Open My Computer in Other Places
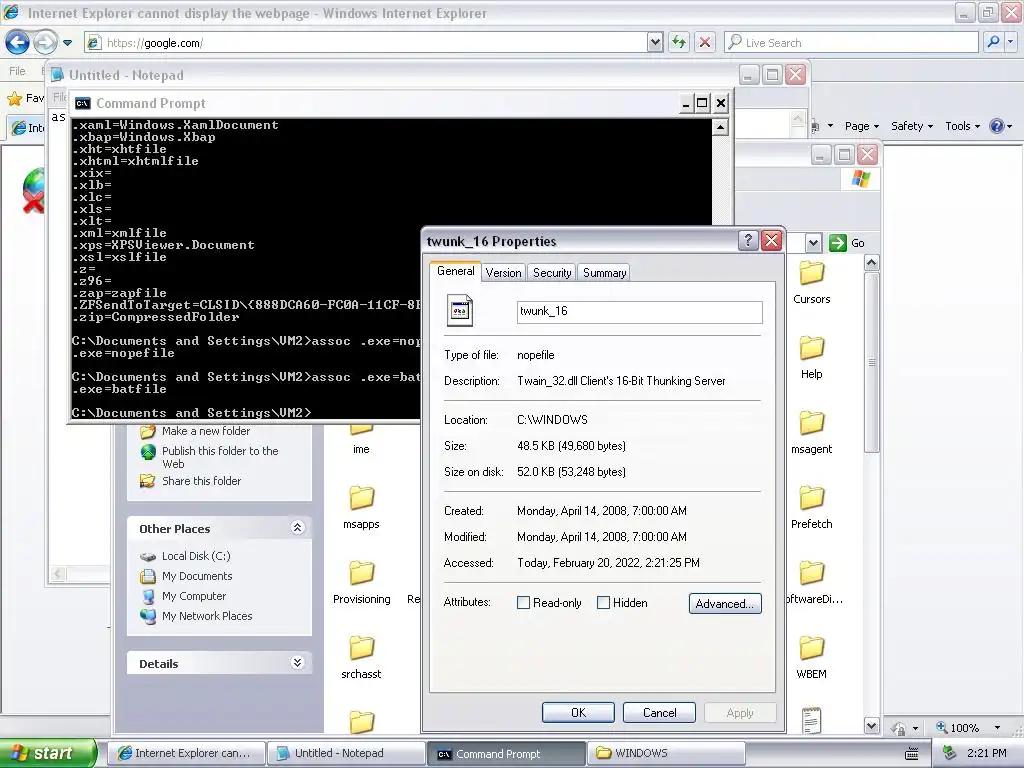Image resolution: width=1024 pixels, height=768 pixels. [194, 596]
